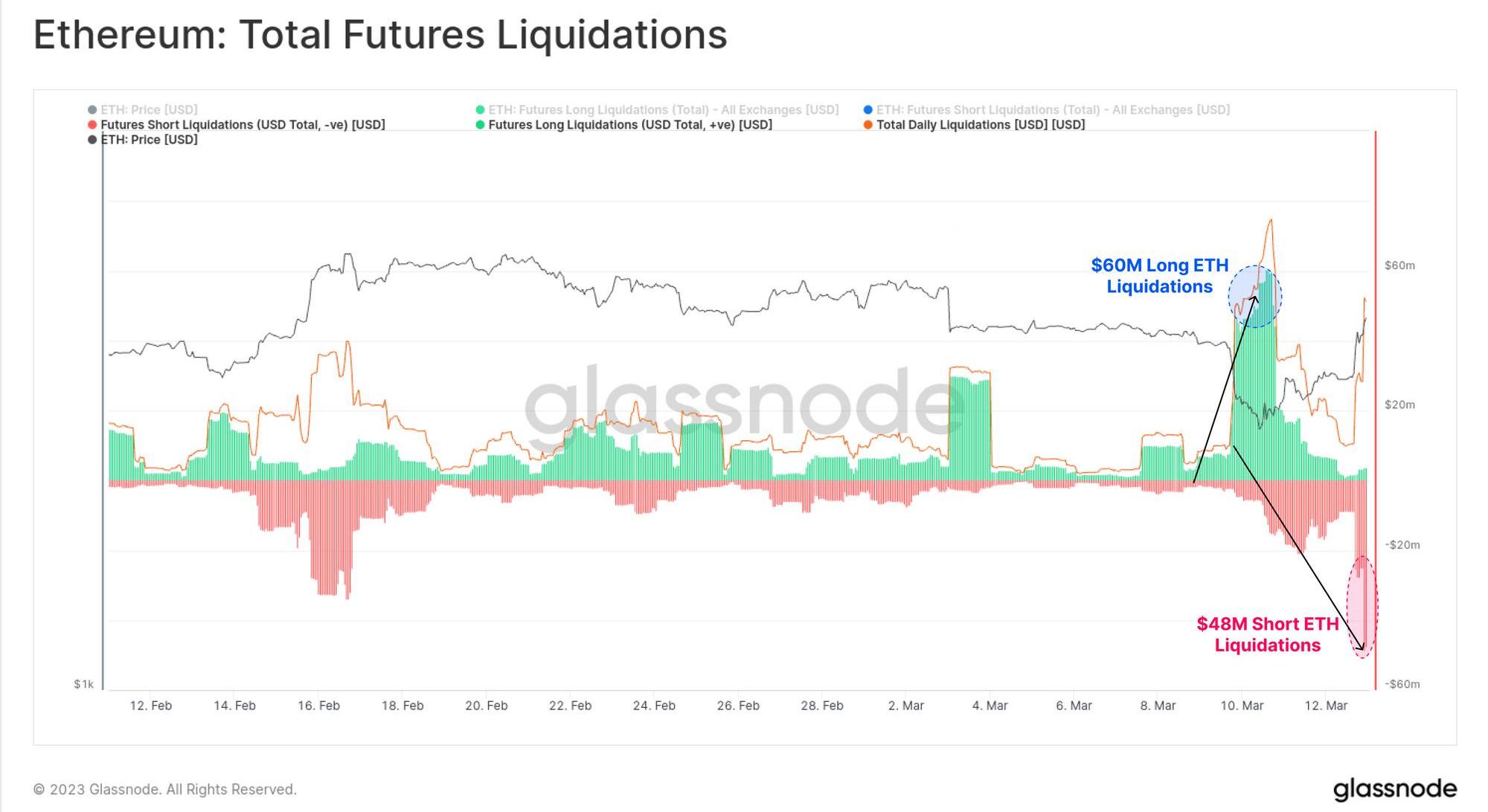Toggle the "Total Daily Liquidations [USD]" legend label
The width and height of the screenshot is (1488, 812).
point(980,125)
